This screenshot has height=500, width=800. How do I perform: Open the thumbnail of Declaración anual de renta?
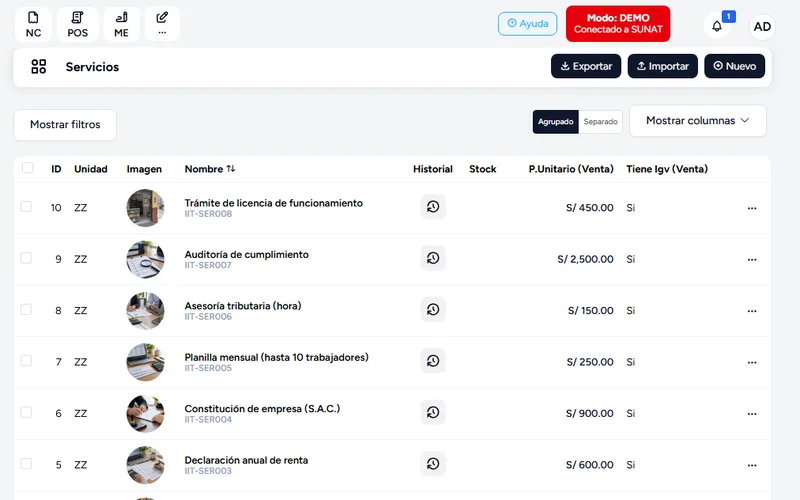pyautogui.click(x=145, y=465)
